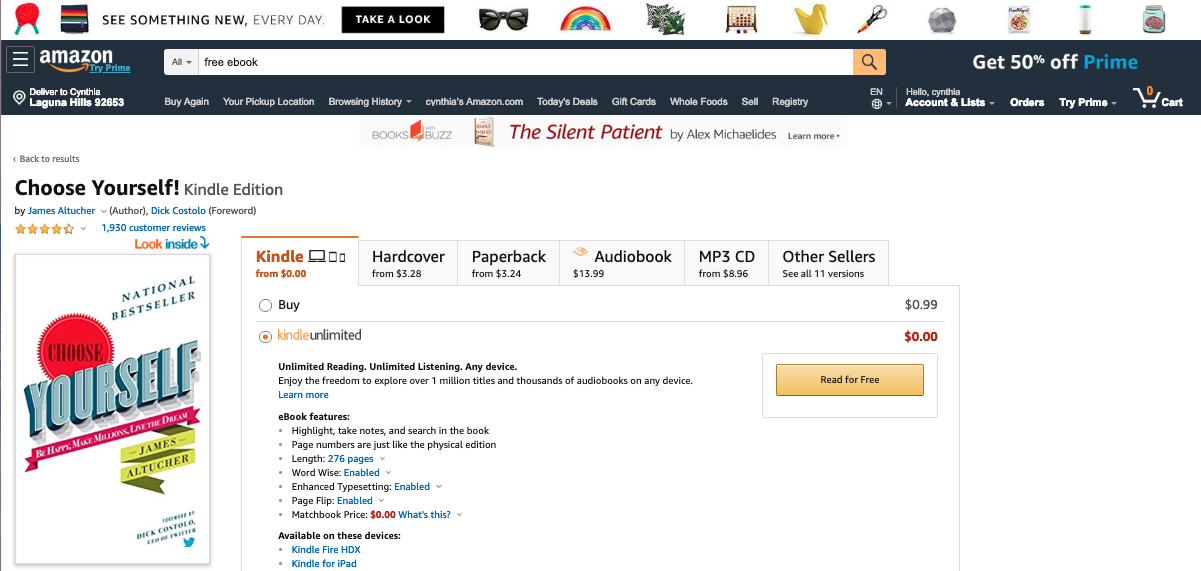
Task: Select the Kindle Unlimited radio option
Action: [266, 336]
